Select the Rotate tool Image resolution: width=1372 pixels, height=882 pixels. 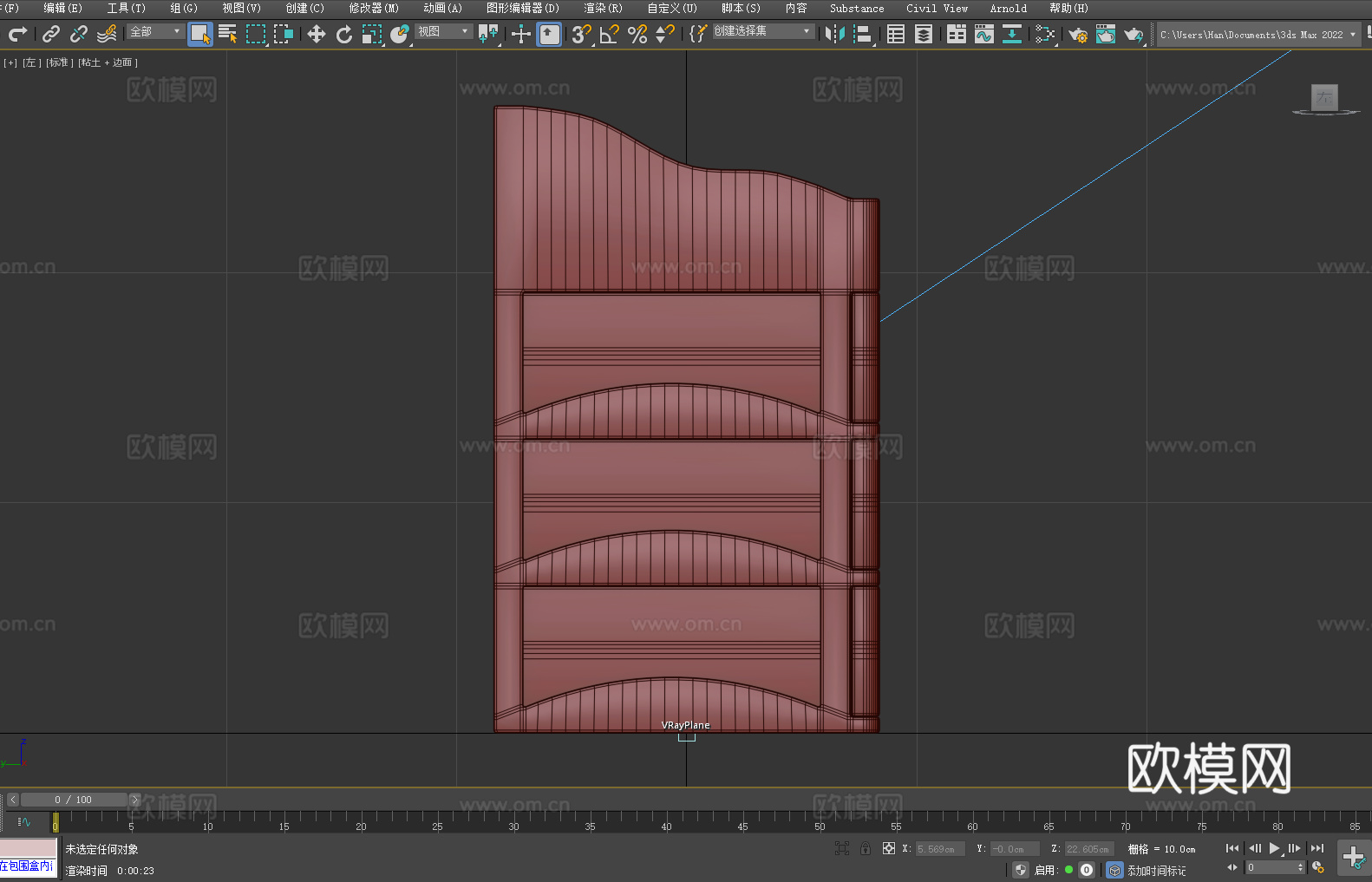pyautogui.click(x=344, y=34)
